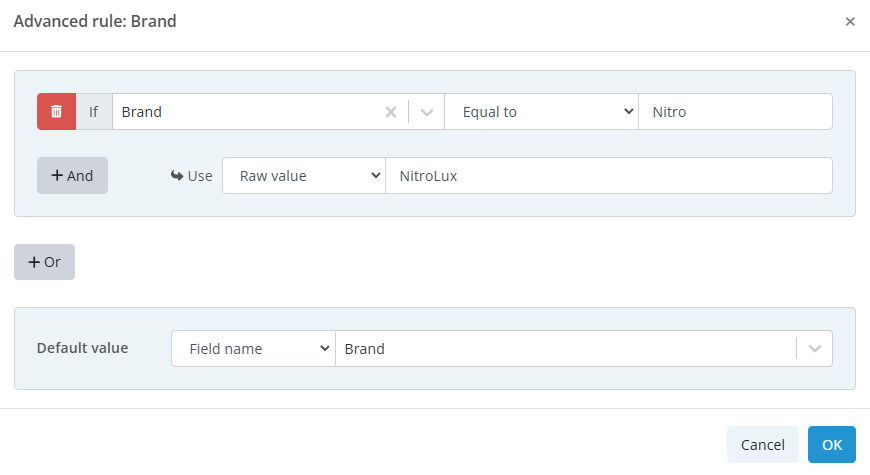Click the Use arrow label

point(191,176)
